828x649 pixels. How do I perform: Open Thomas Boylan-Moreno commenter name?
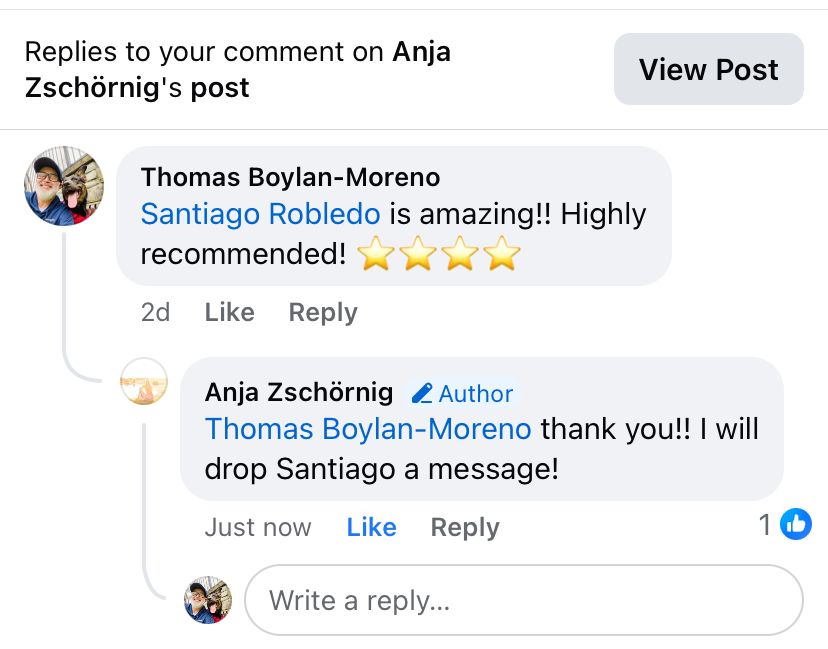(x=290, y=177)
